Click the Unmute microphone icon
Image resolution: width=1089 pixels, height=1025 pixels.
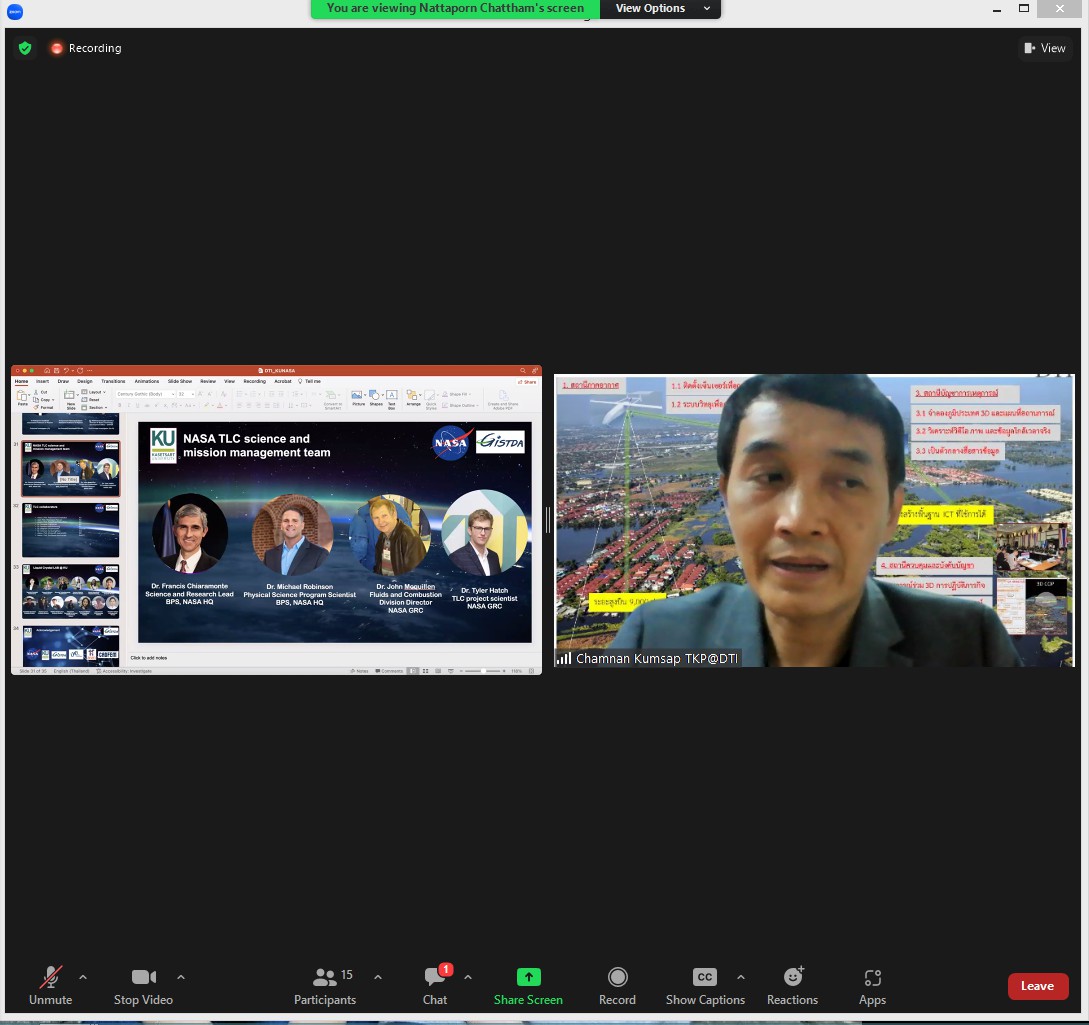pos(51,977)
